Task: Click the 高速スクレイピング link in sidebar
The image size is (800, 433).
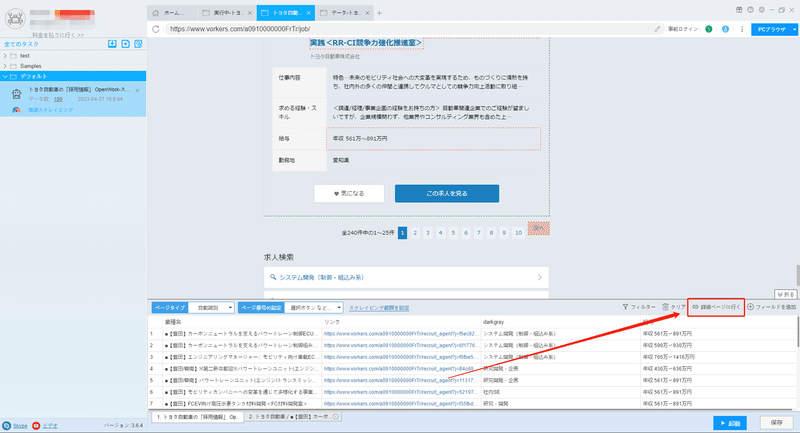Action: click(51, 110)
